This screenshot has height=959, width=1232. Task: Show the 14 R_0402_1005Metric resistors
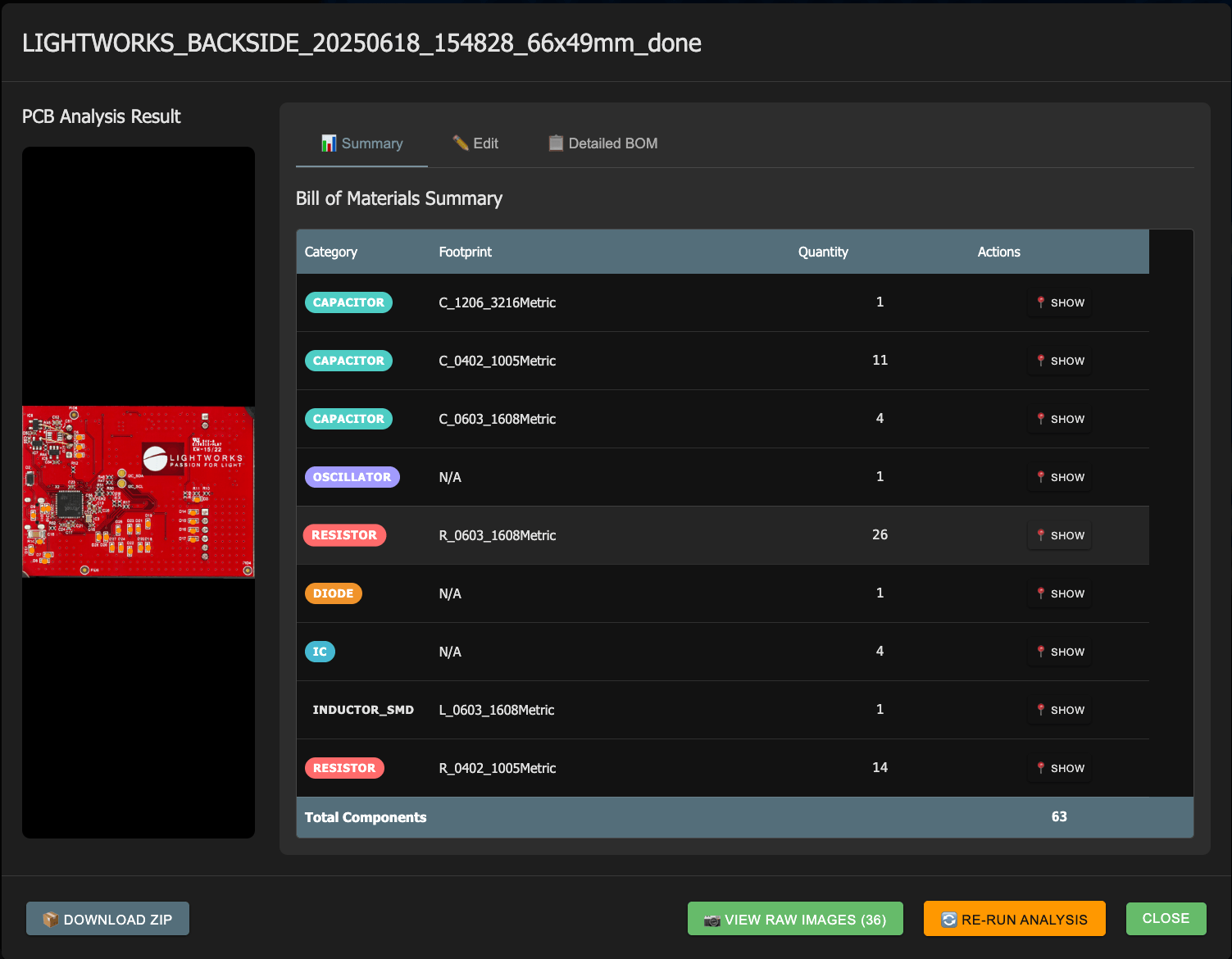tap(1059, 768)
